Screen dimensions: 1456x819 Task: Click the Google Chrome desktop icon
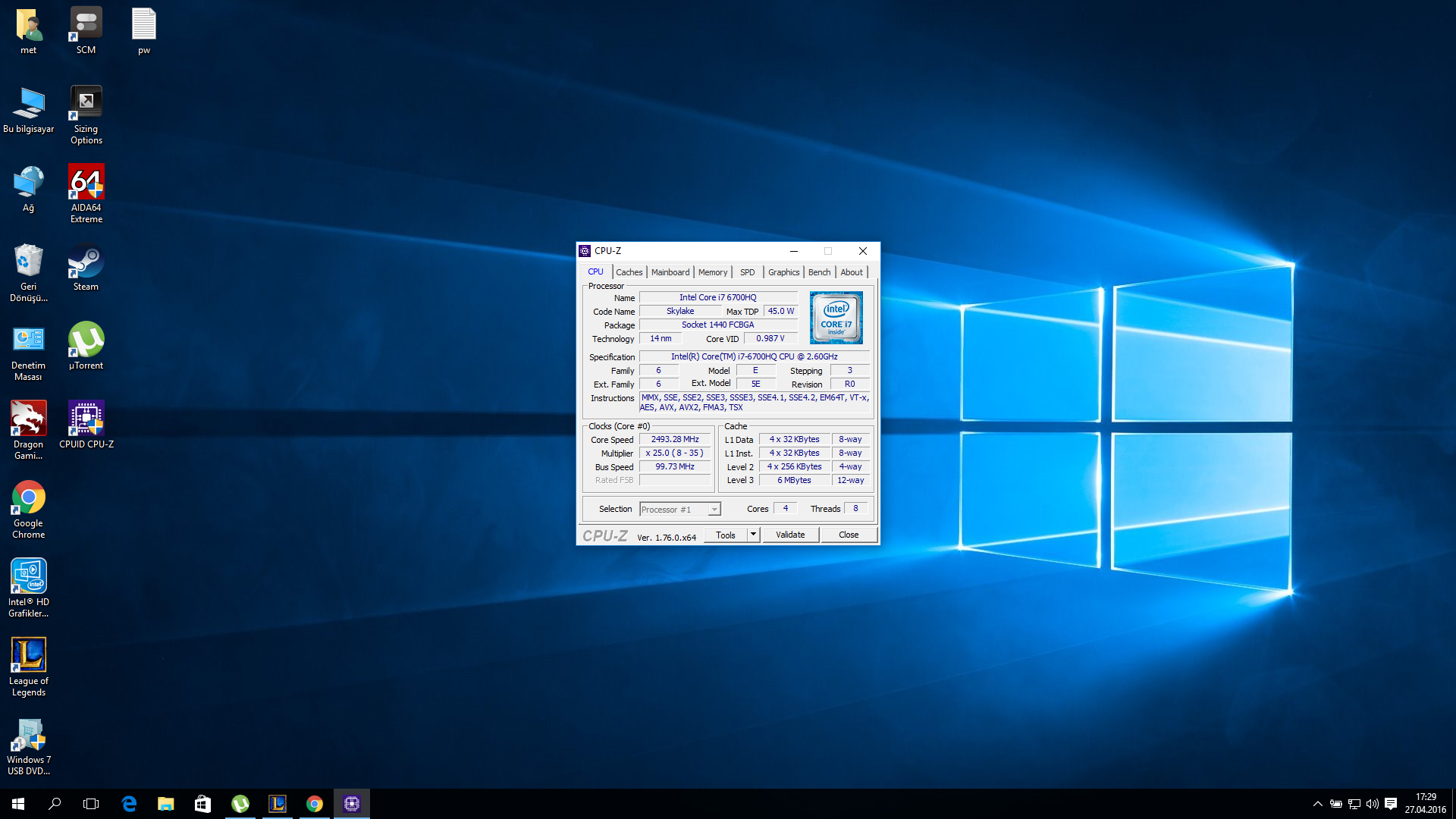pyautogui.click(x=28, y=509)
